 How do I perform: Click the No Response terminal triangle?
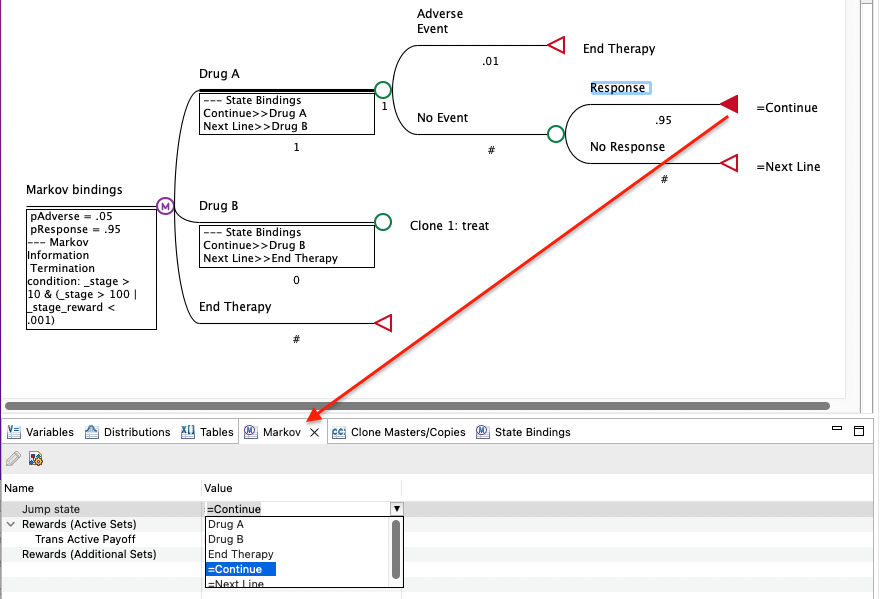[729, 163]
